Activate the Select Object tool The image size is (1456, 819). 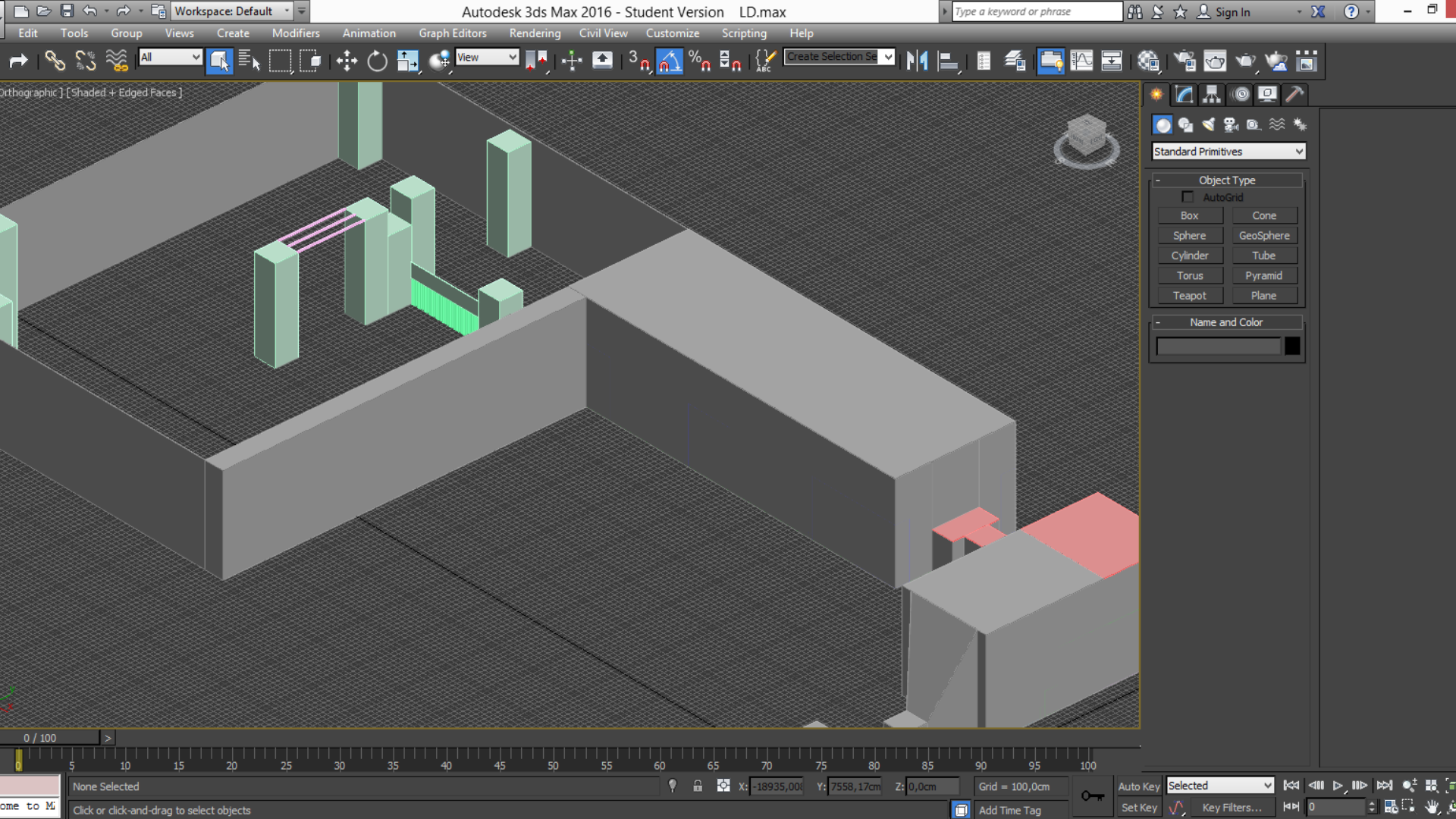click(219, 61)
